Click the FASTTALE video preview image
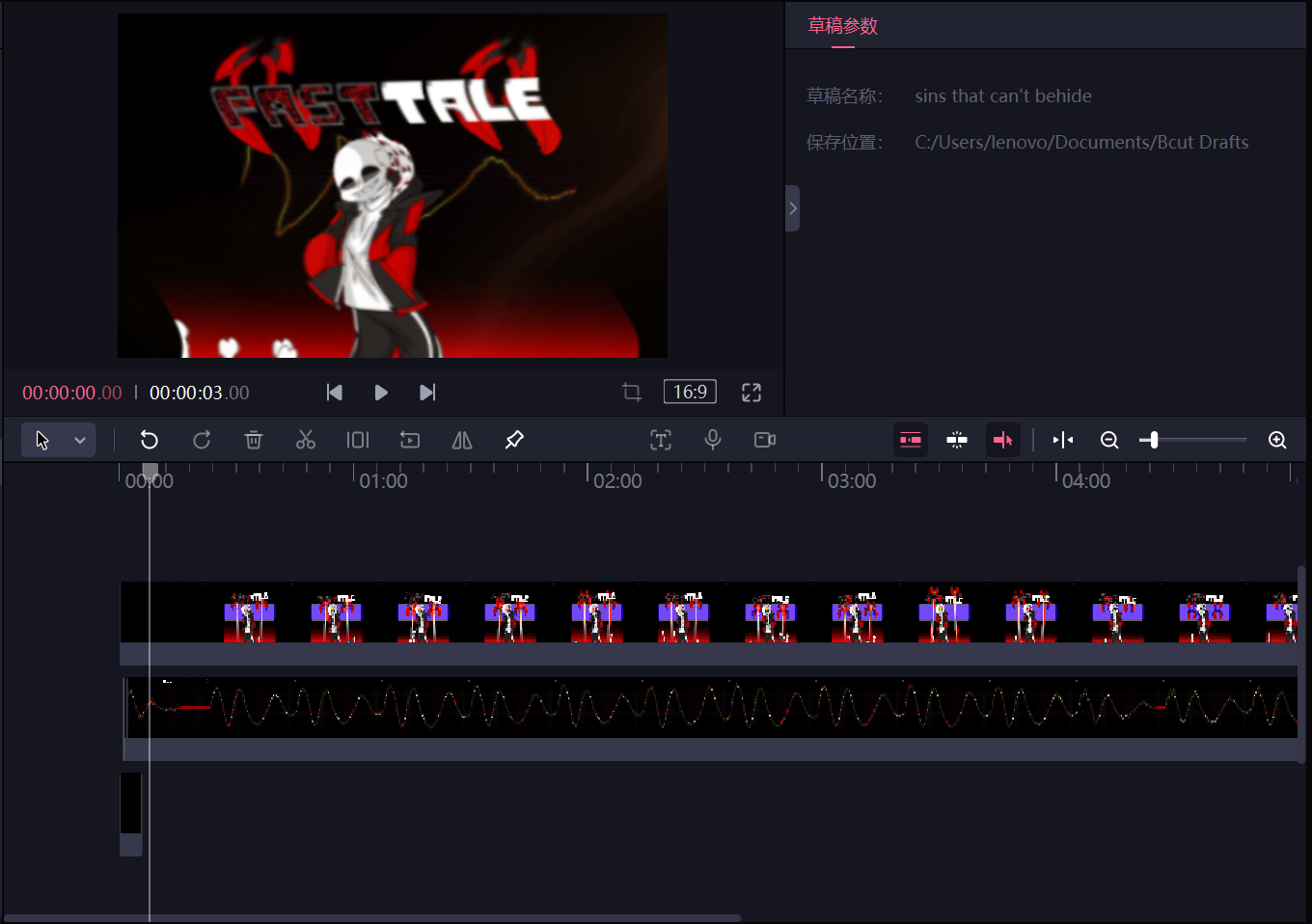The height and width of the screenshot is (924, 1312). 393,185
